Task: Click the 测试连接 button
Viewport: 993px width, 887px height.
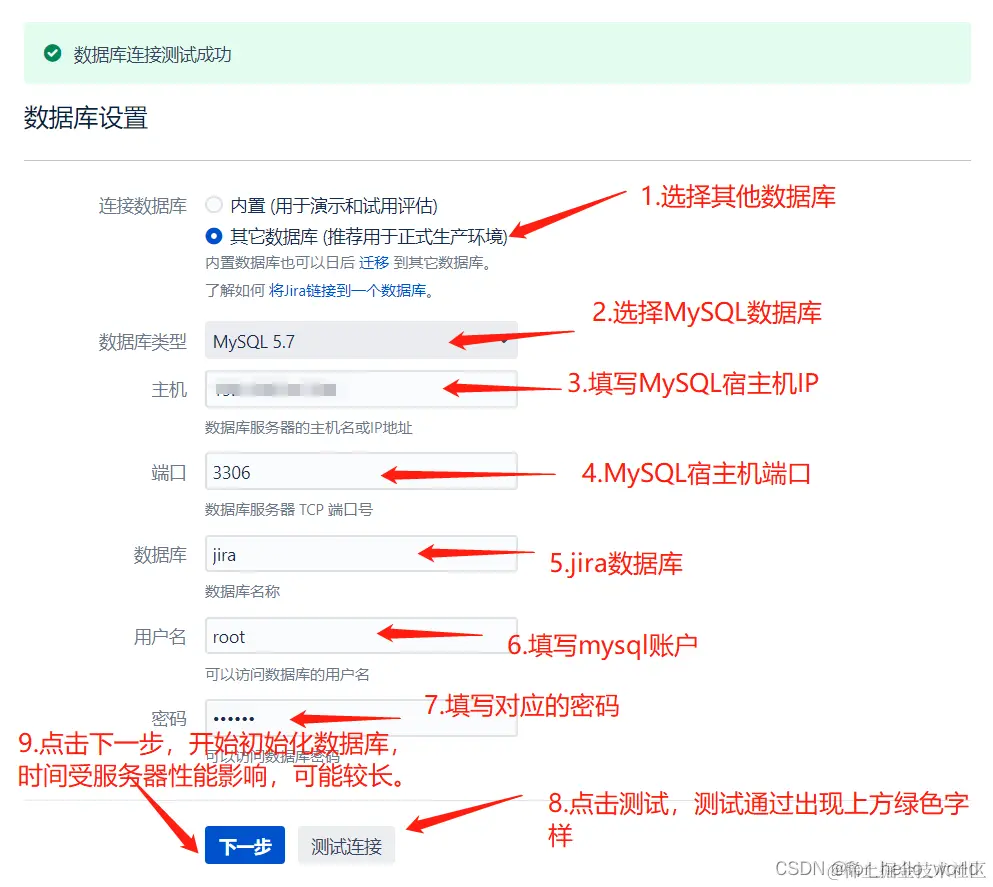Action: coord(346,844)
